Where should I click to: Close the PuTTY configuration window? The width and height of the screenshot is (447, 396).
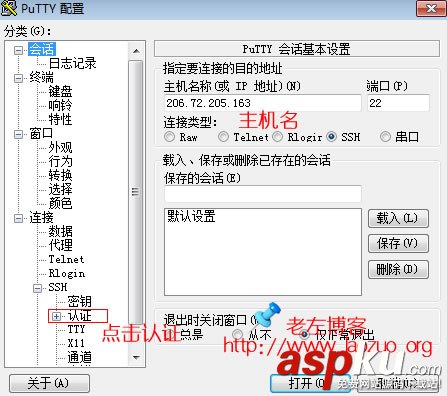(431, 8)
